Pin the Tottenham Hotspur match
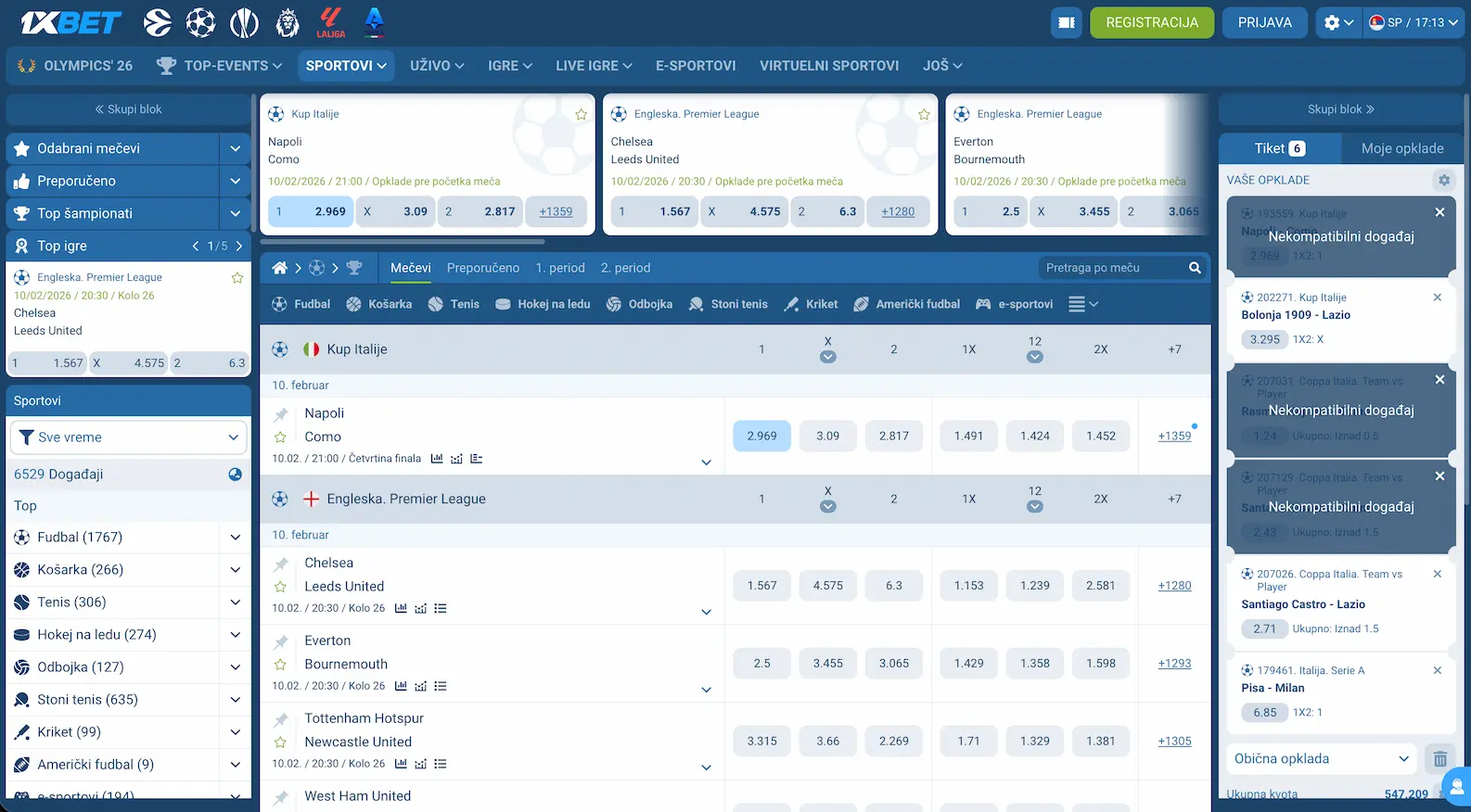1471x812 pixels. tap(280, 719)
